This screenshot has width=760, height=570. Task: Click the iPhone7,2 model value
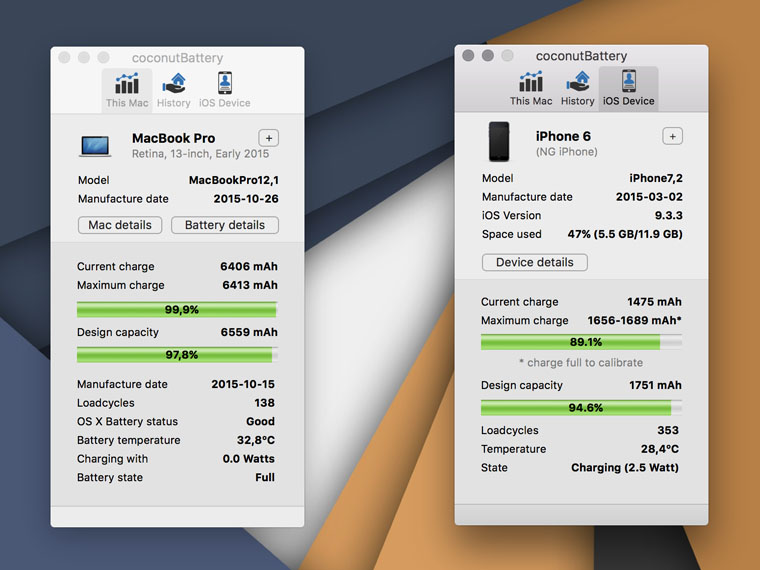pyautogui.click(x=656, y=178)
